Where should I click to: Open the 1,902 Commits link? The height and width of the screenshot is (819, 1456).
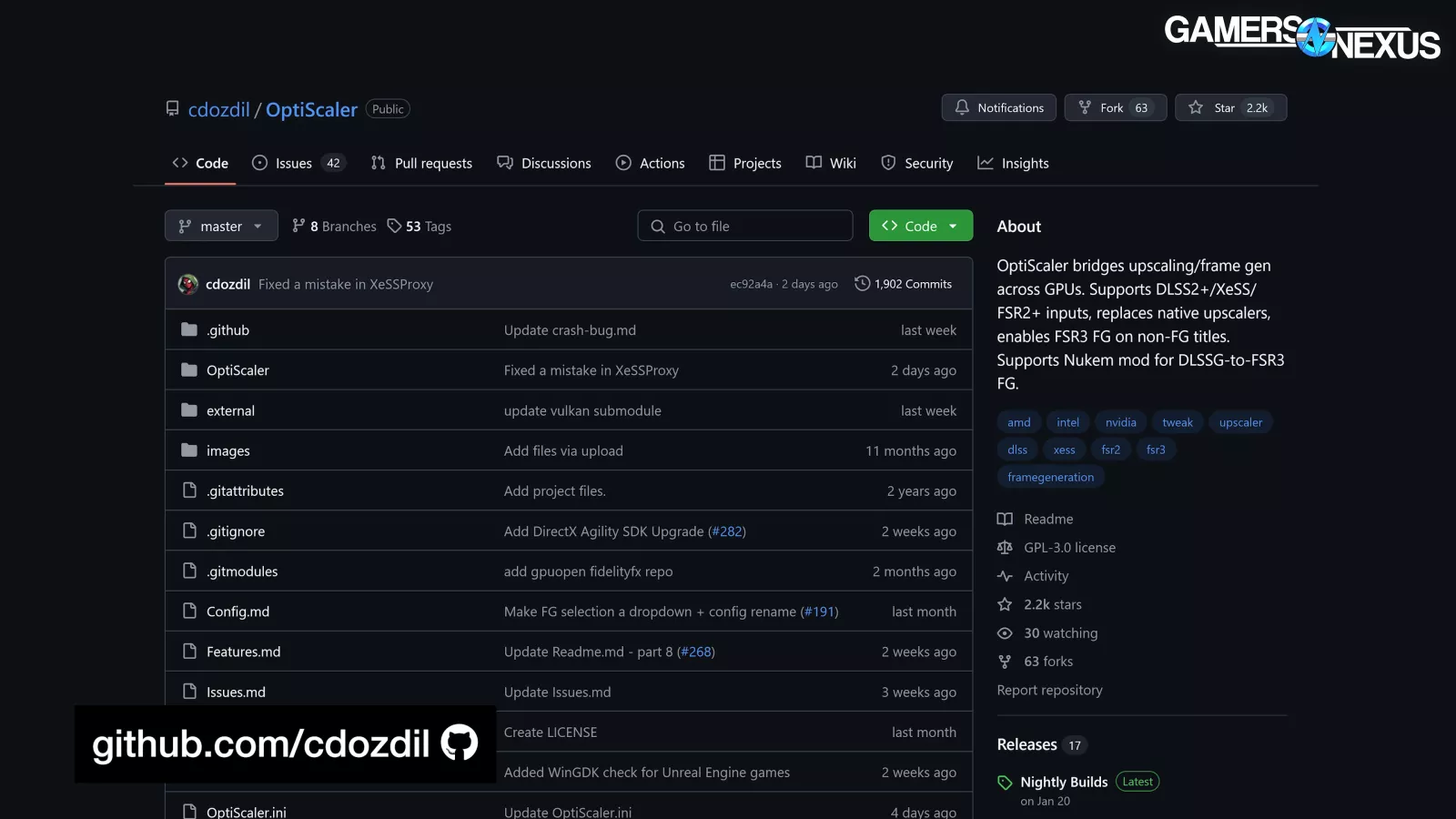point(913,284)
